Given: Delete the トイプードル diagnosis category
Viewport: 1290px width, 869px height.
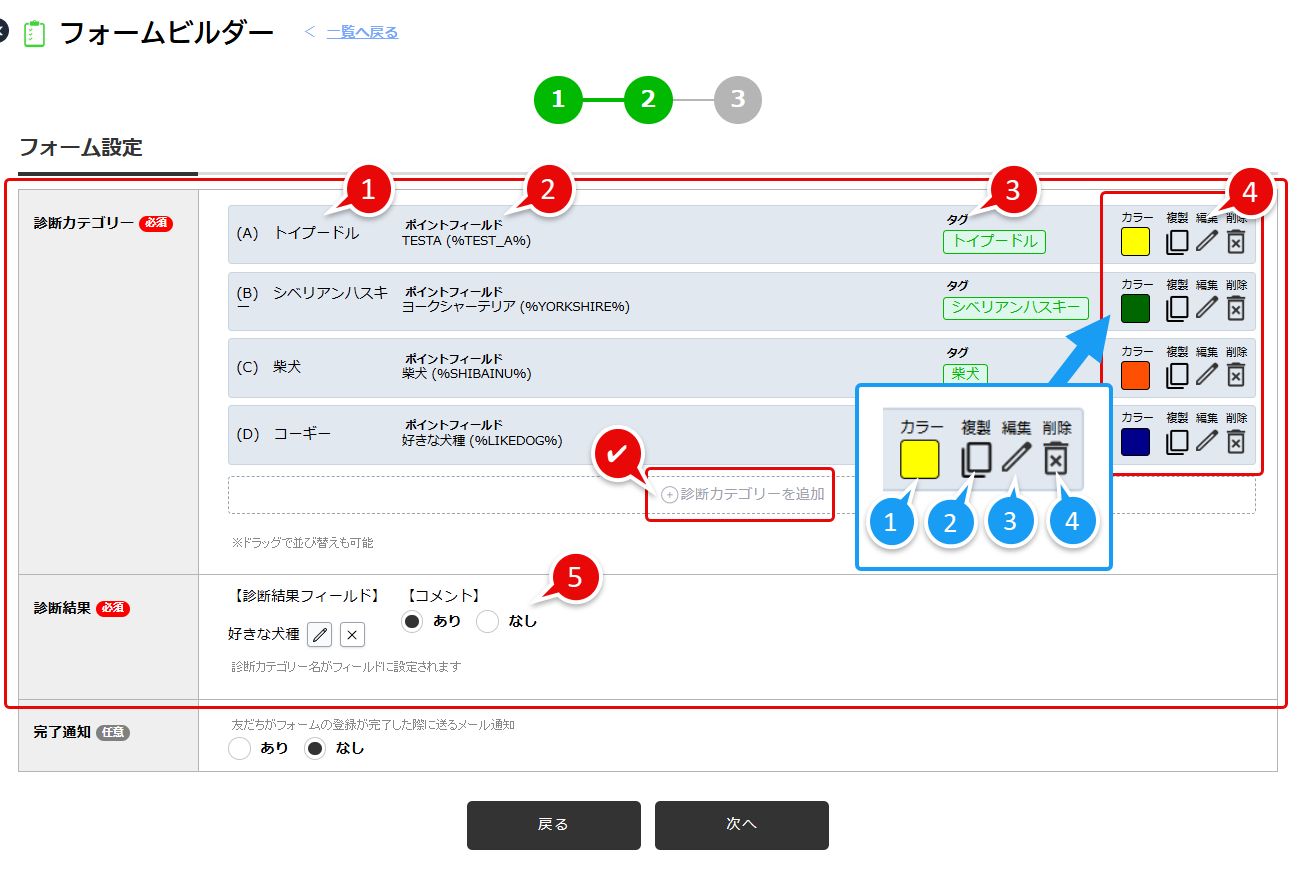Looking at the screenshot, I should (1234, 241).
